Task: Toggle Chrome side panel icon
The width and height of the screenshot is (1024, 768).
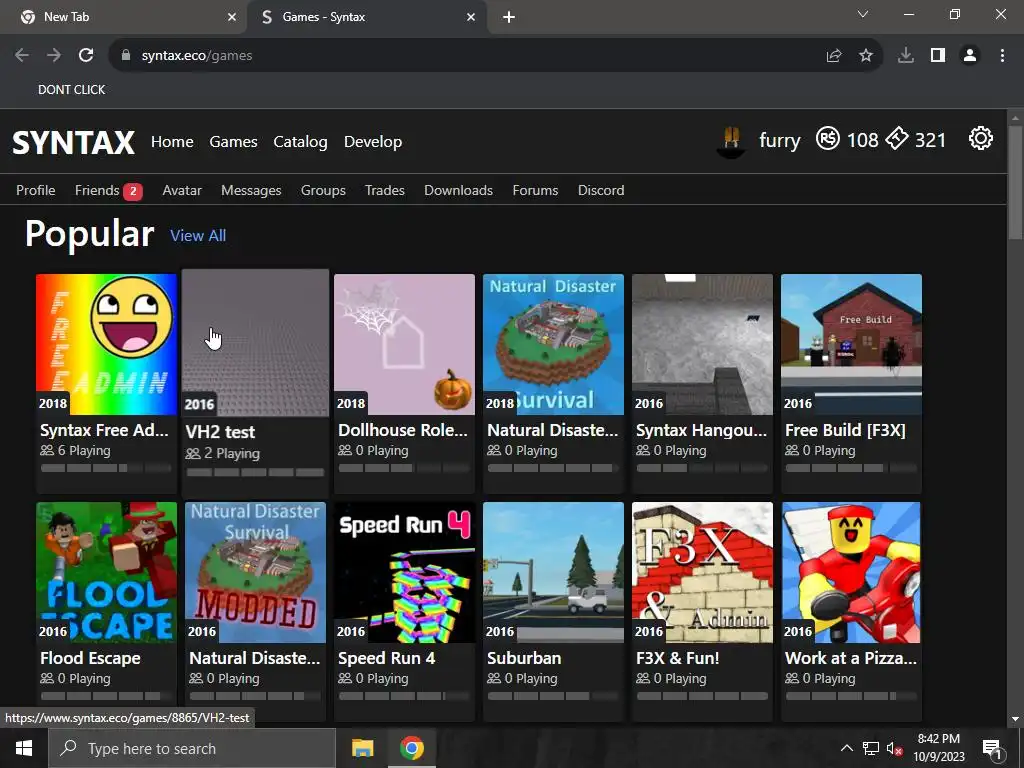Action: [938, 56]
